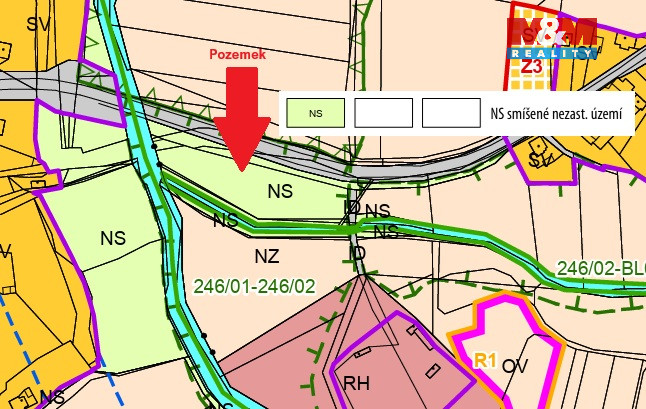The image size is (646, 409).
Task: Click the red Z3 zone label
Action: pos(531,66)
